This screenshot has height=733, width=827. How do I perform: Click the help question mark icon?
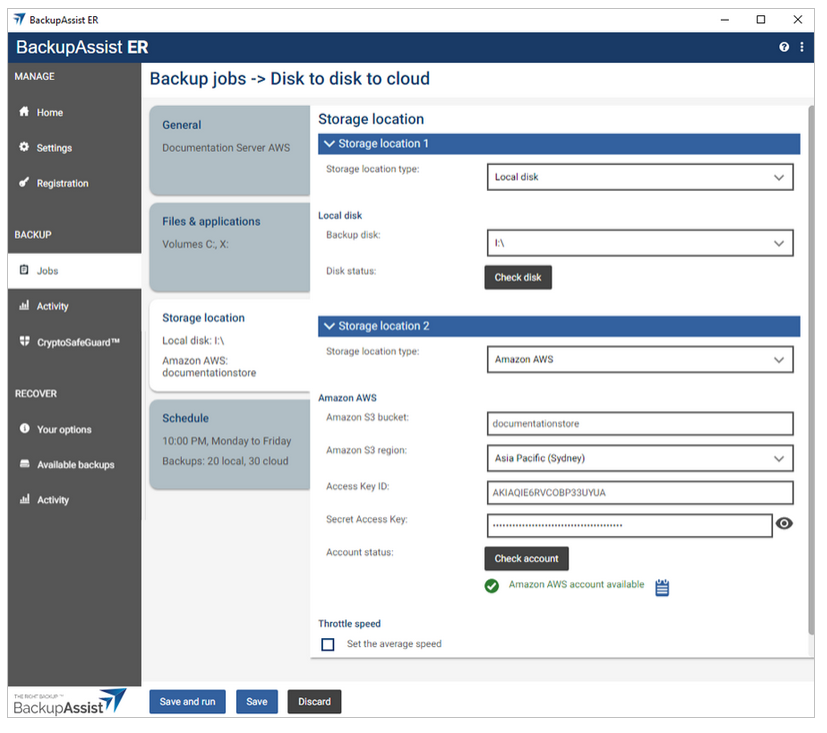[x=784, y=47]
